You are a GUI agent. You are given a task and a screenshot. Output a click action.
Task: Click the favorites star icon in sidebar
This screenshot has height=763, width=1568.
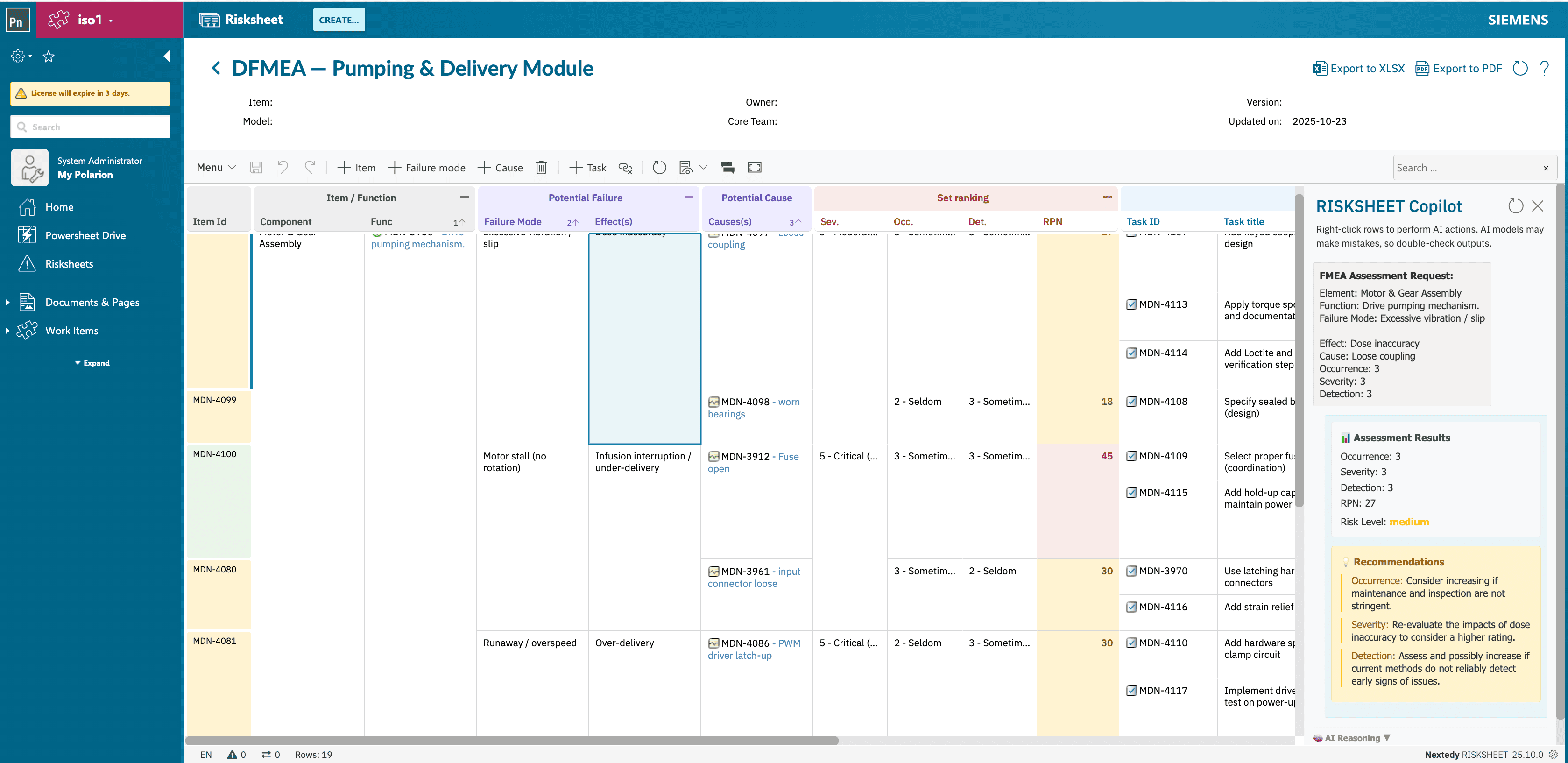click(x=49, y=57)
